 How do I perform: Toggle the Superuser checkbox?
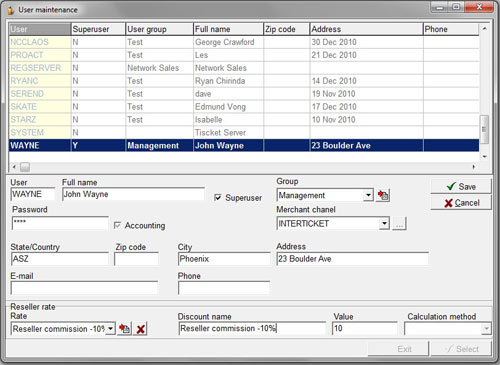point(218,198)
